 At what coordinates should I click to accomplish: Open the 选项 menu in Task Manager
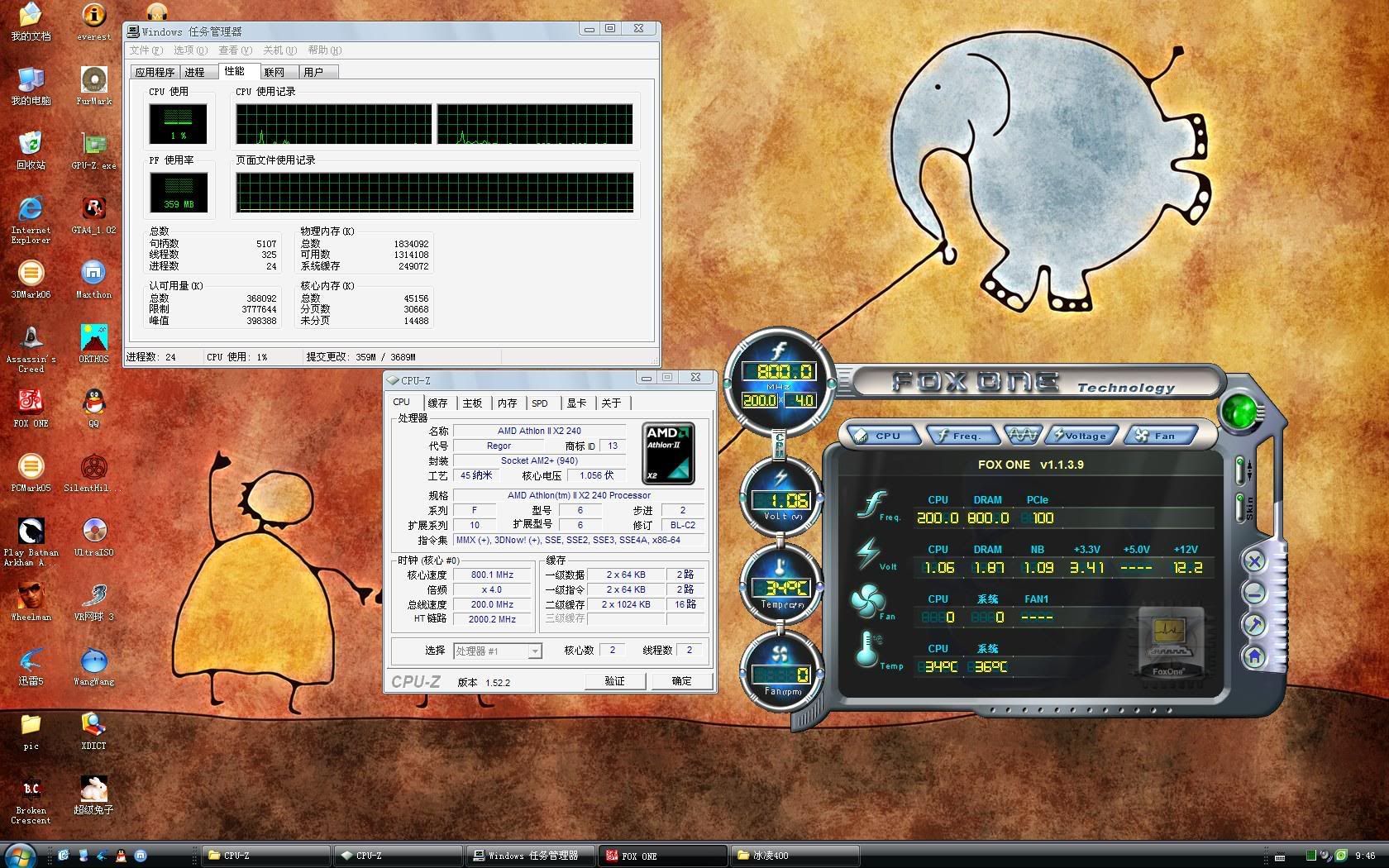tap(189, 50)
